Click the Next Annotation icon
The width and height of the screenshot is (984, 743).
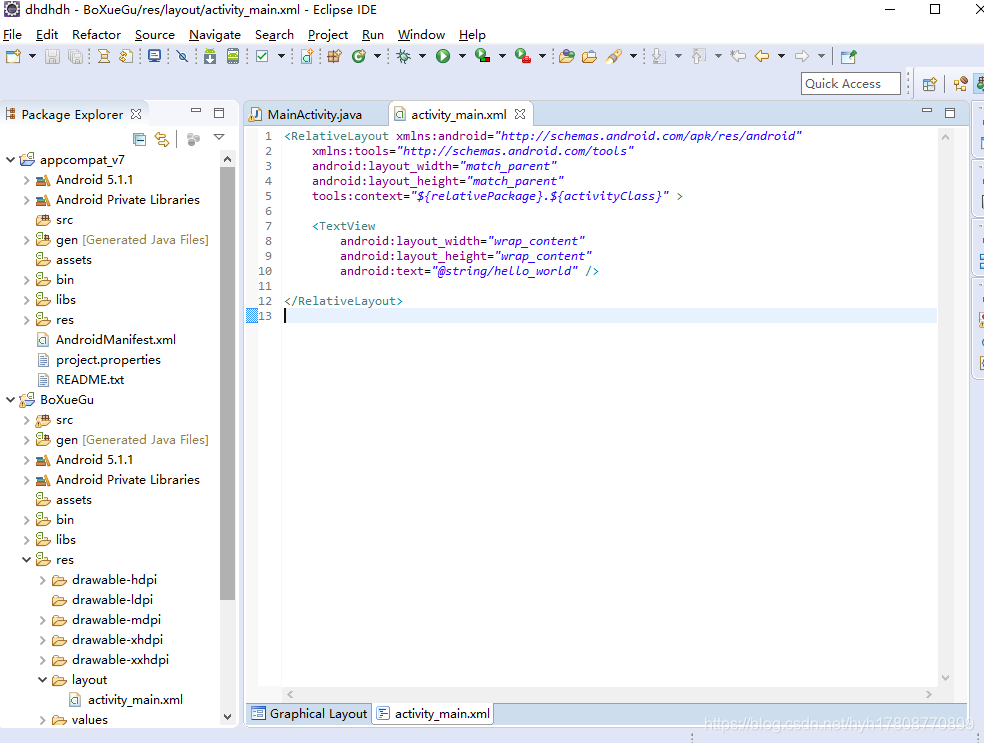click(x=658, y=56)
